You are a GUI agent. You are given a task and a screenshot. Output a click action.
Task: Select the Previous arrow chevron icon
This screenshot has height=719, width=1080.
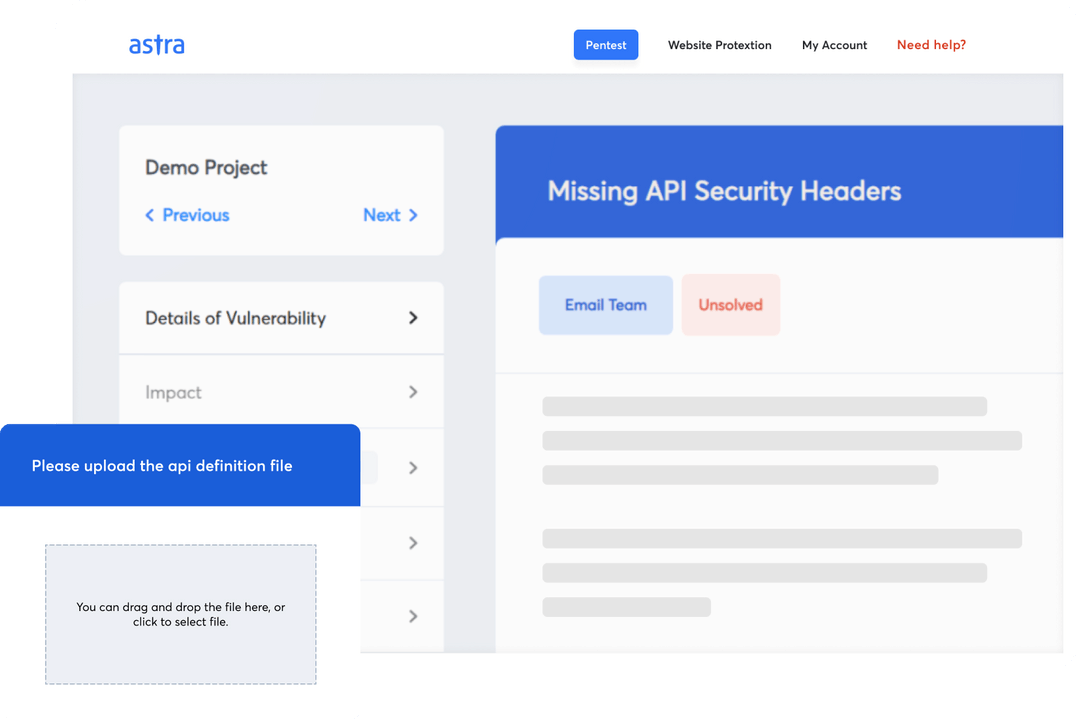tap(150, 215)
